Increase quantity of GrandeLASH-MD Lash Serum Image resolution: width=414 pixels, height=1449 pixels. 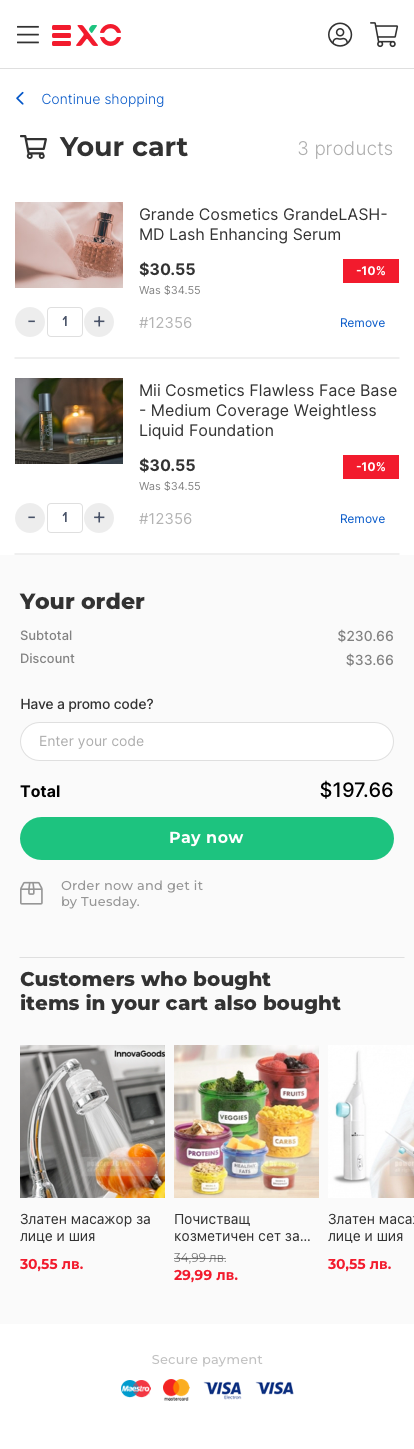coord(98,322)
